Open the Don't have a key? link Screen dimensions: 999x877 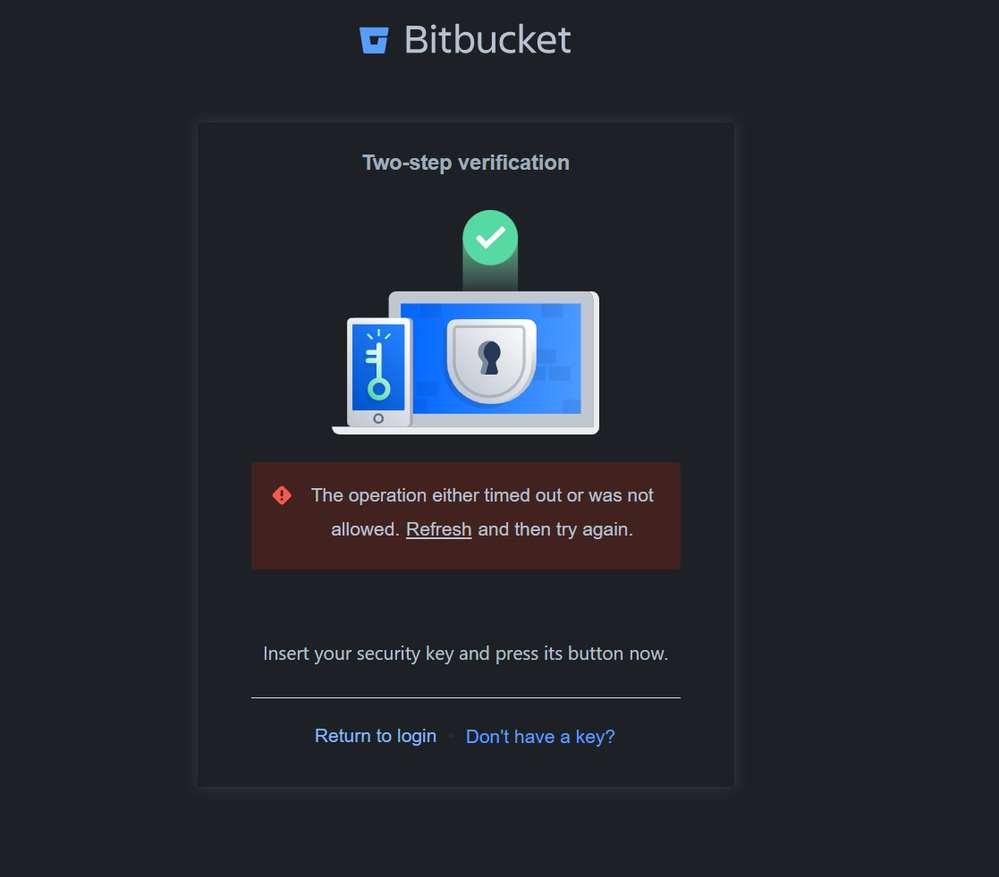(x=540, y=736)
